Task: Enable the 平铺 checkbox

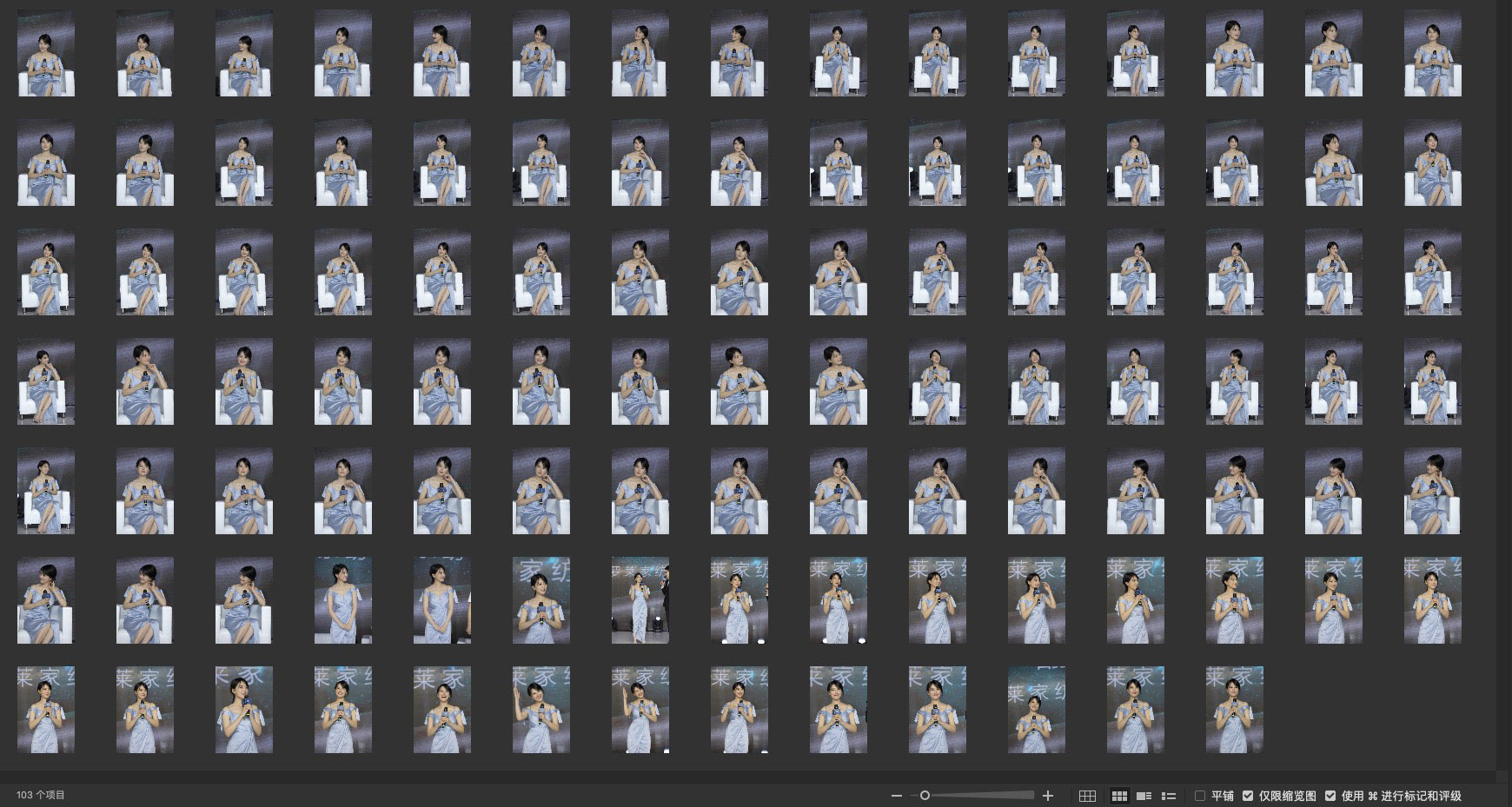Action: tap(1200, 796)
